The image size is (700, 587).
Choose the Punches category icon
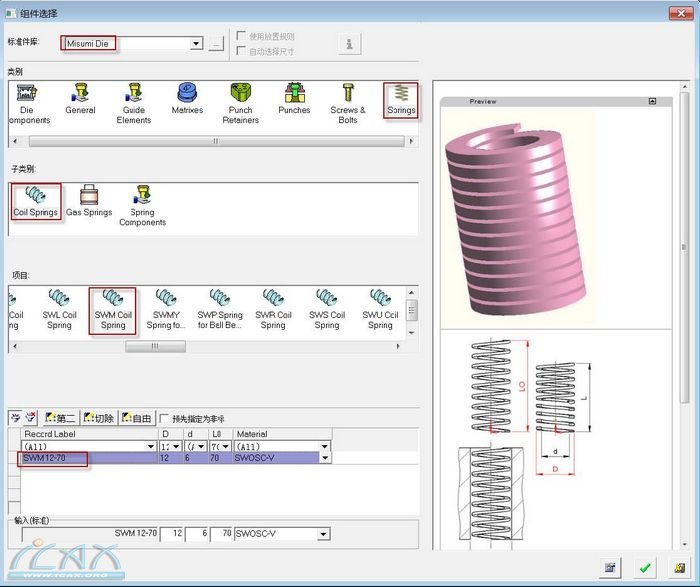(x=294, y=100)
